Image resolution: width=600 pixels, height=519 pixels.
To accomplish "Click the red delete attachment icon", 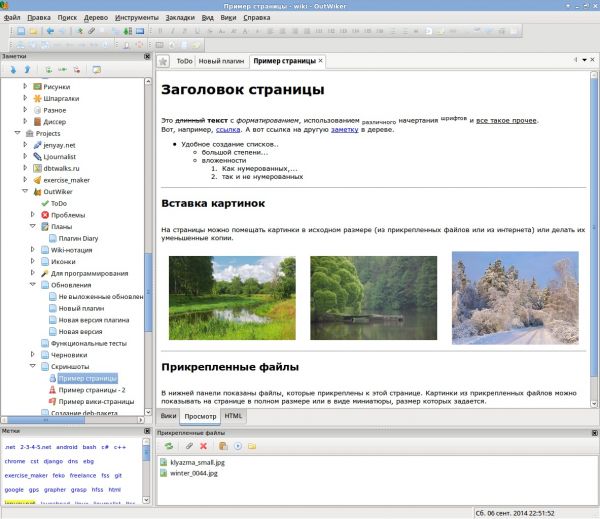I will point(203,445).
